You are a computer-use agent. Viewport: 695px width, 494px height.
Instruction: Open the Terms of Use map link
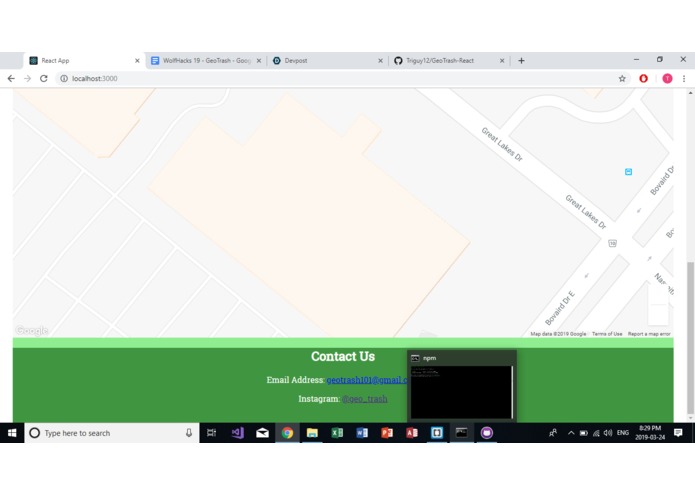click(607, 334)
